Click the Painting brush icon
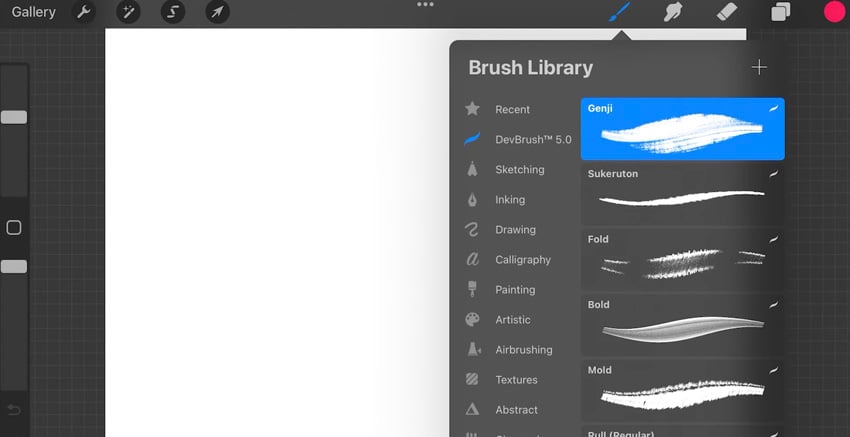Screen dimensions: 850x437 472,289
